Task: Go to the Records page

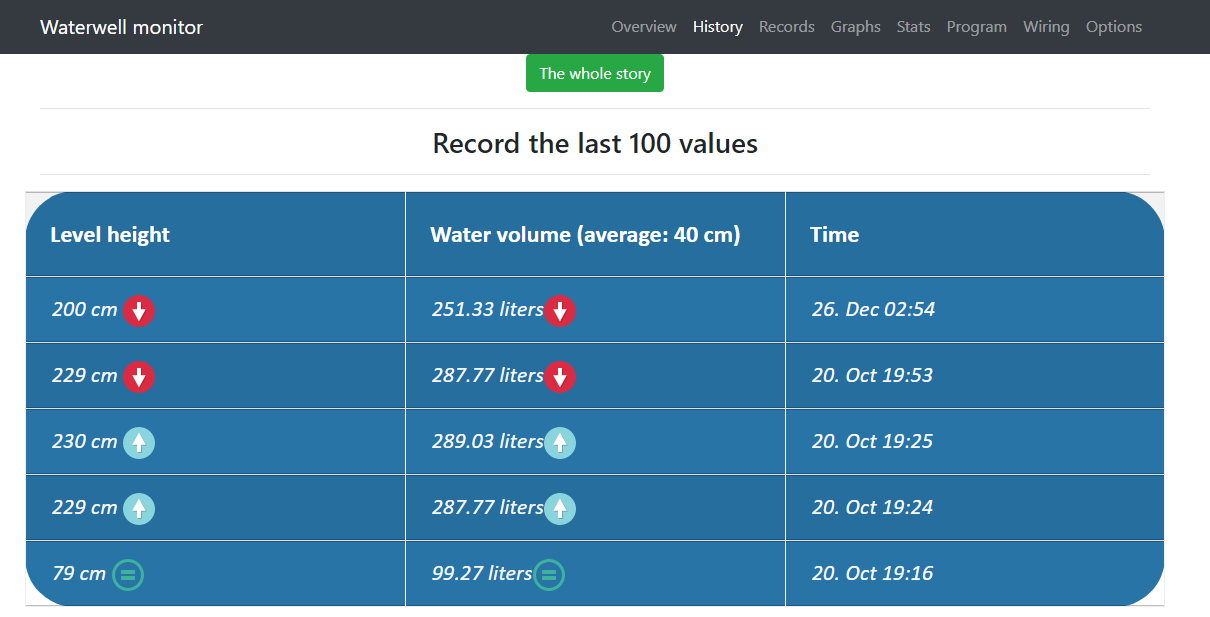Action: (x=786, y=27)
